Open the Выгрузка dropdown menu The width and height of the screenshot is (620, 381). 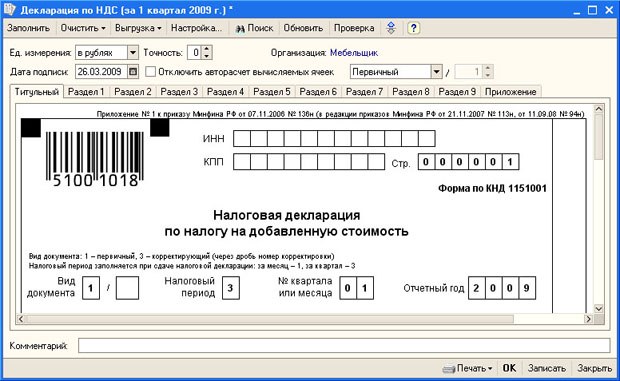click(x=138, y=28)
